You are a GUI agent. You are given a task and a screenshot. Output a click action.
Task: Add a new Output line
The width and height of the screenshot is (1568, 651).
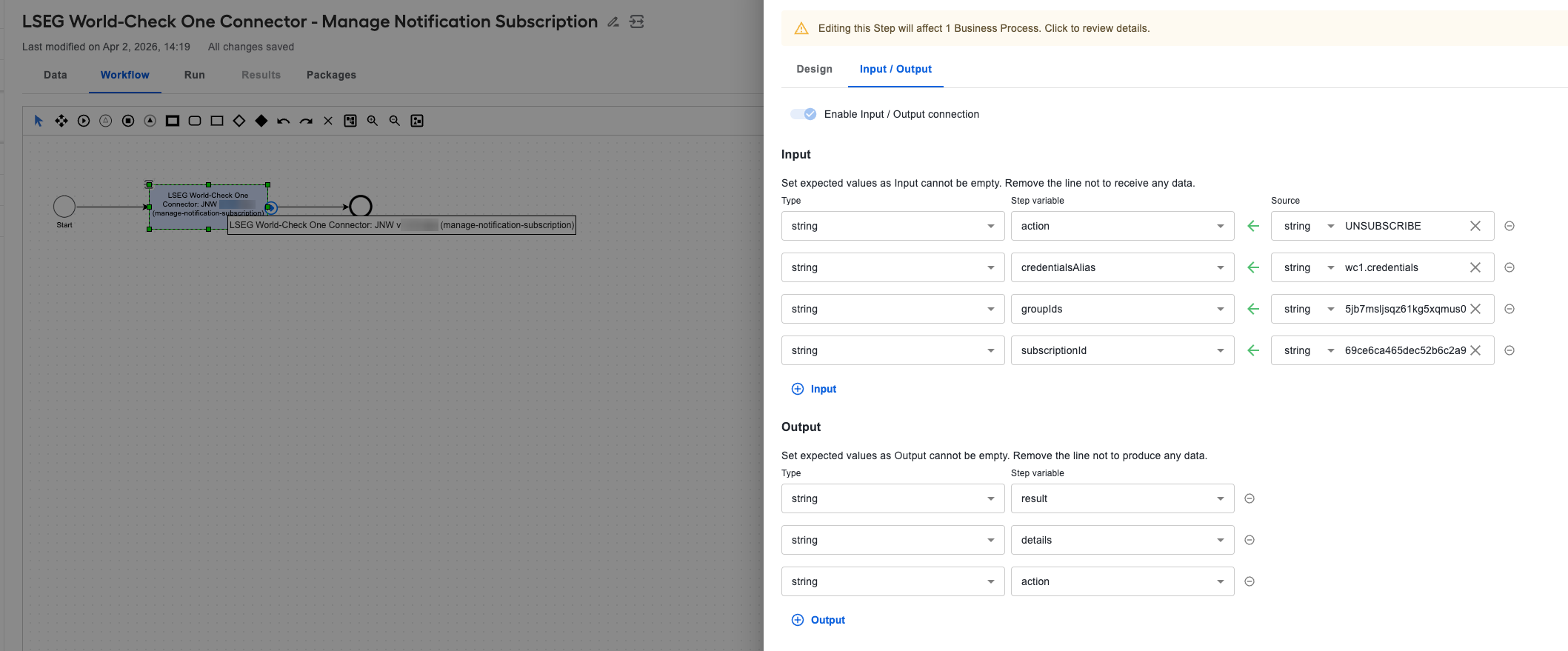click(x=818, y=620)
